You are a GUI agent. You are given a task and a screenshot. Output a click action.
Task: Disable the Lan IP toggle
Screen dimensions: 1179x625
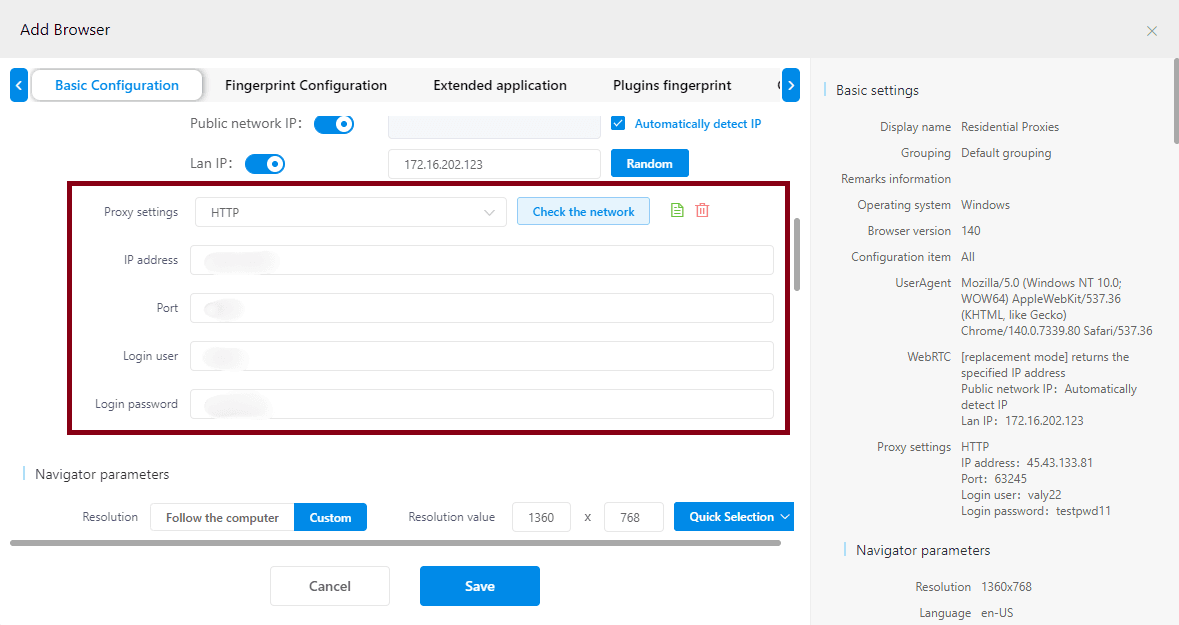click(x=265, y=163)
